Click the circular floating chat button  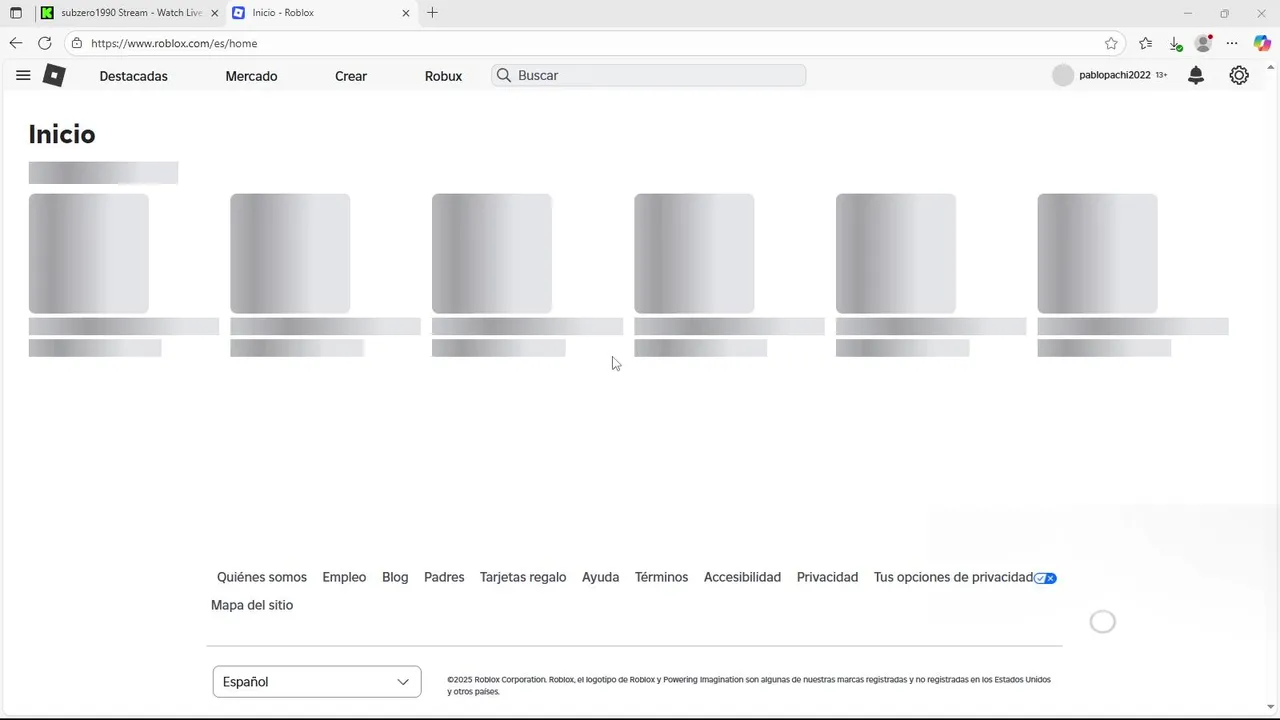coord(1102,622)
